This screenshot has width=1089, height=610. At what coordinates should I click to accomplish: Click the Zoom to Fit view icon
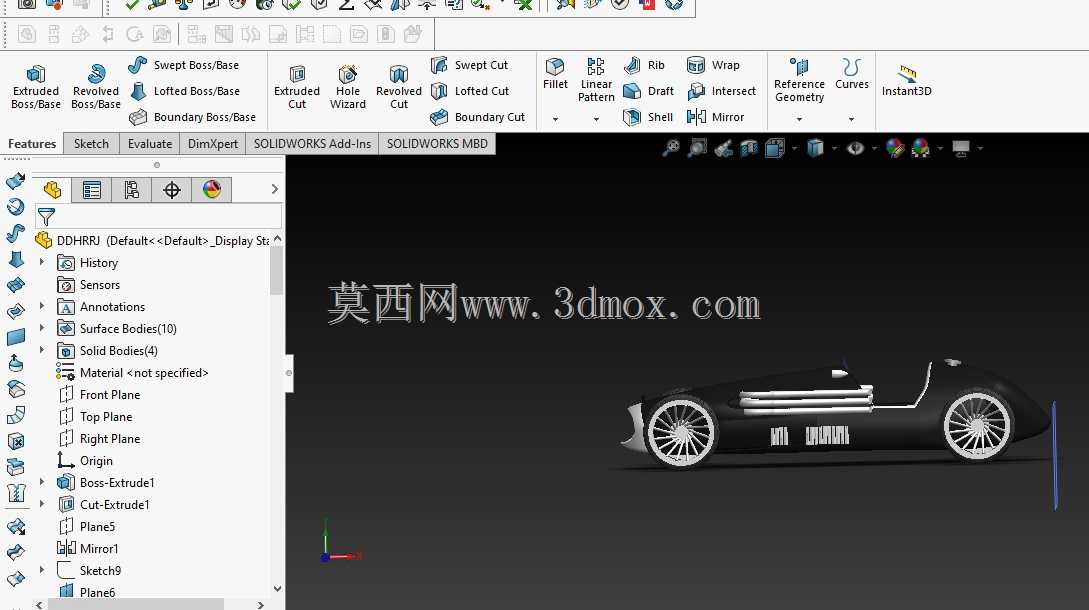pyautogui.click(x=671, y=147)
